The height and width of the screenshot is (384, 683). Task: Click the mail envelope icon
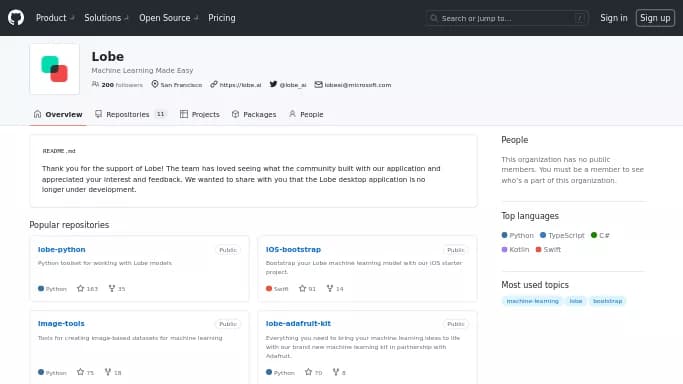[x=318, y=84]
